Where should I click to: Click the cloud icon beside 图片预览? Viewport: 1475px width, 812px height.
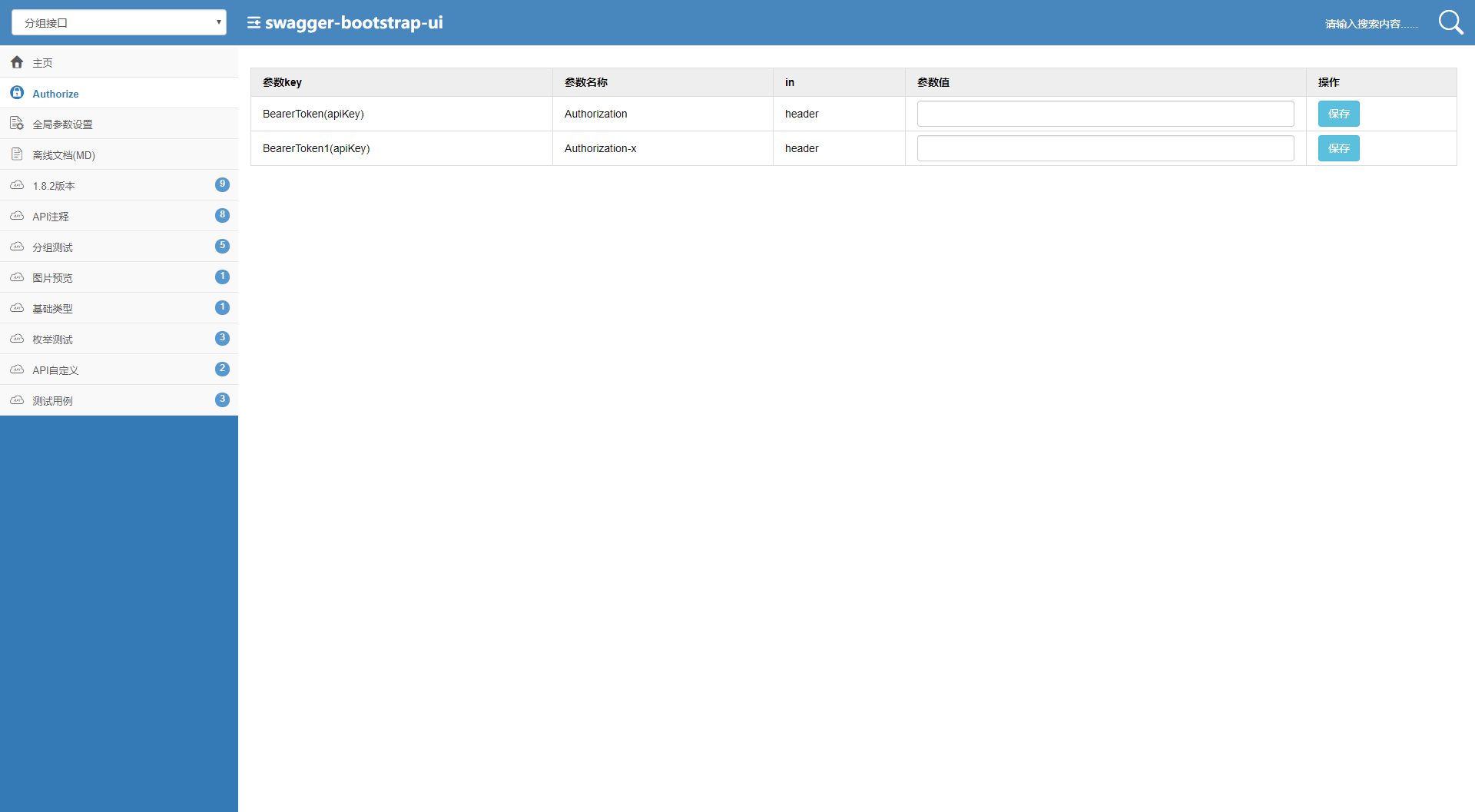coord(17,277)
